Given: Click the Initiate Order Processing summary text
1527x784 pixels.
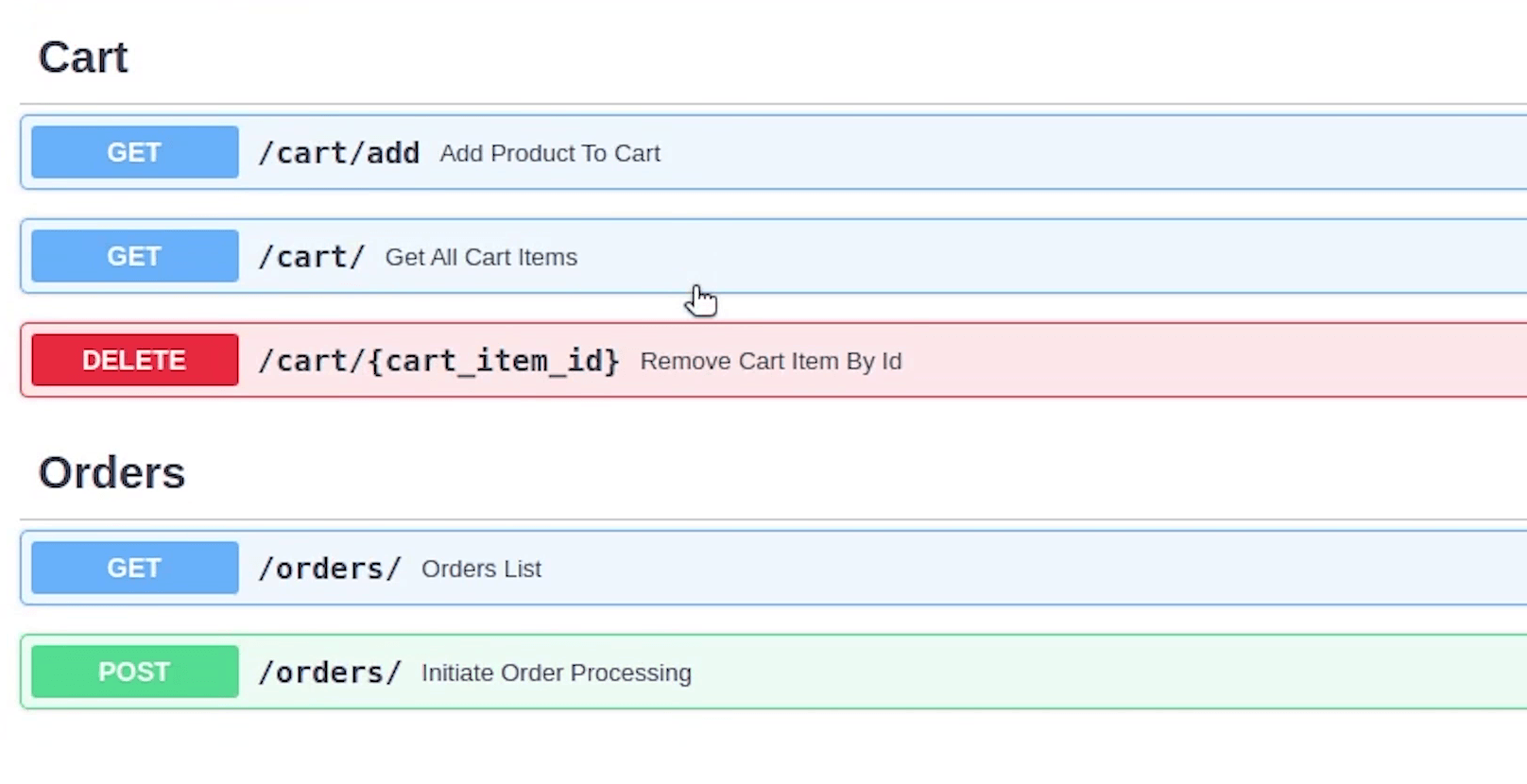Looking at the screenshot, I should coord(556,673).
